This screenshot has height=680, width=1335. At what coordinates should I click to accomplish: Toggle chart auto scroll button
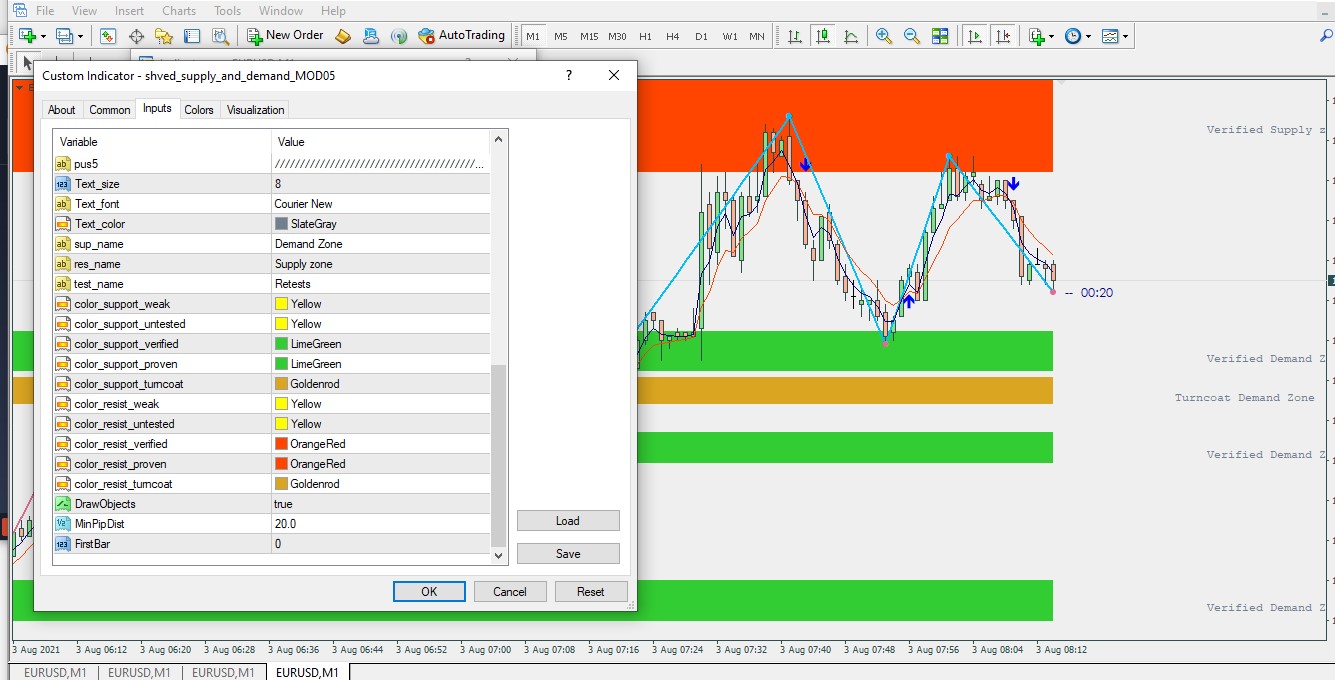pos(973,36)
